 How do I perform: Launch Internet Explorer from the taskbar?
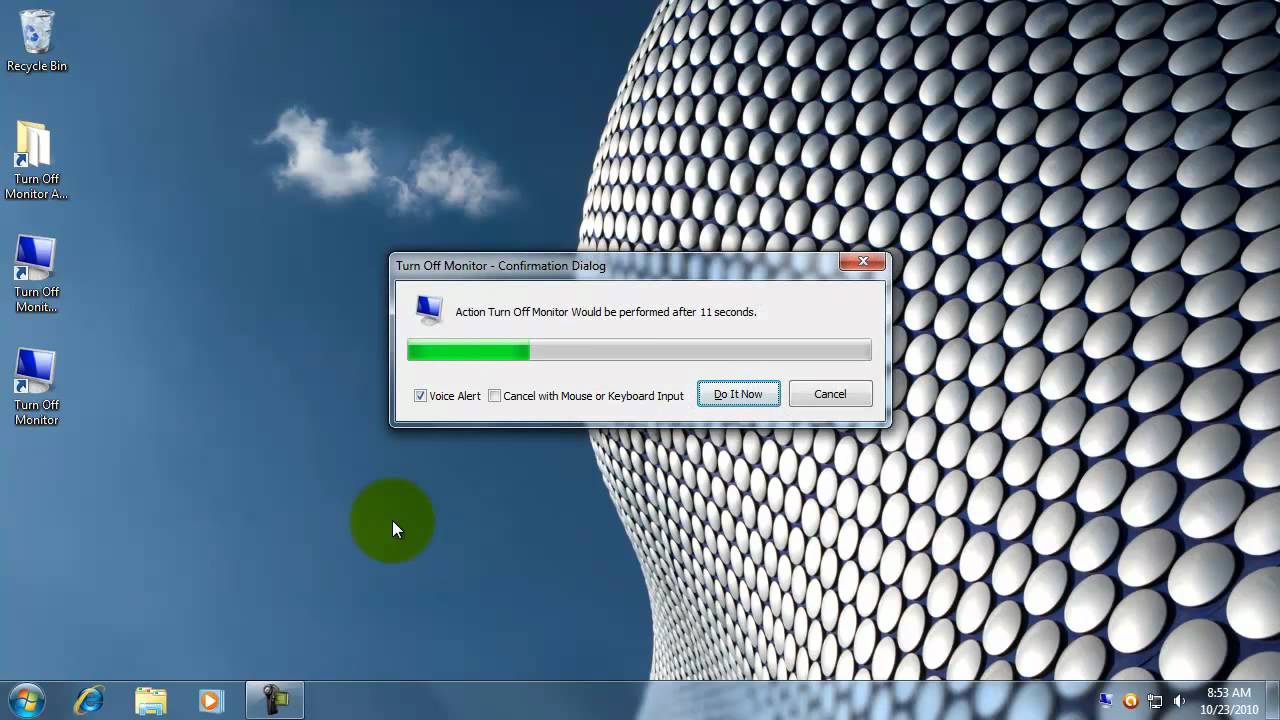tap(89, 700)
